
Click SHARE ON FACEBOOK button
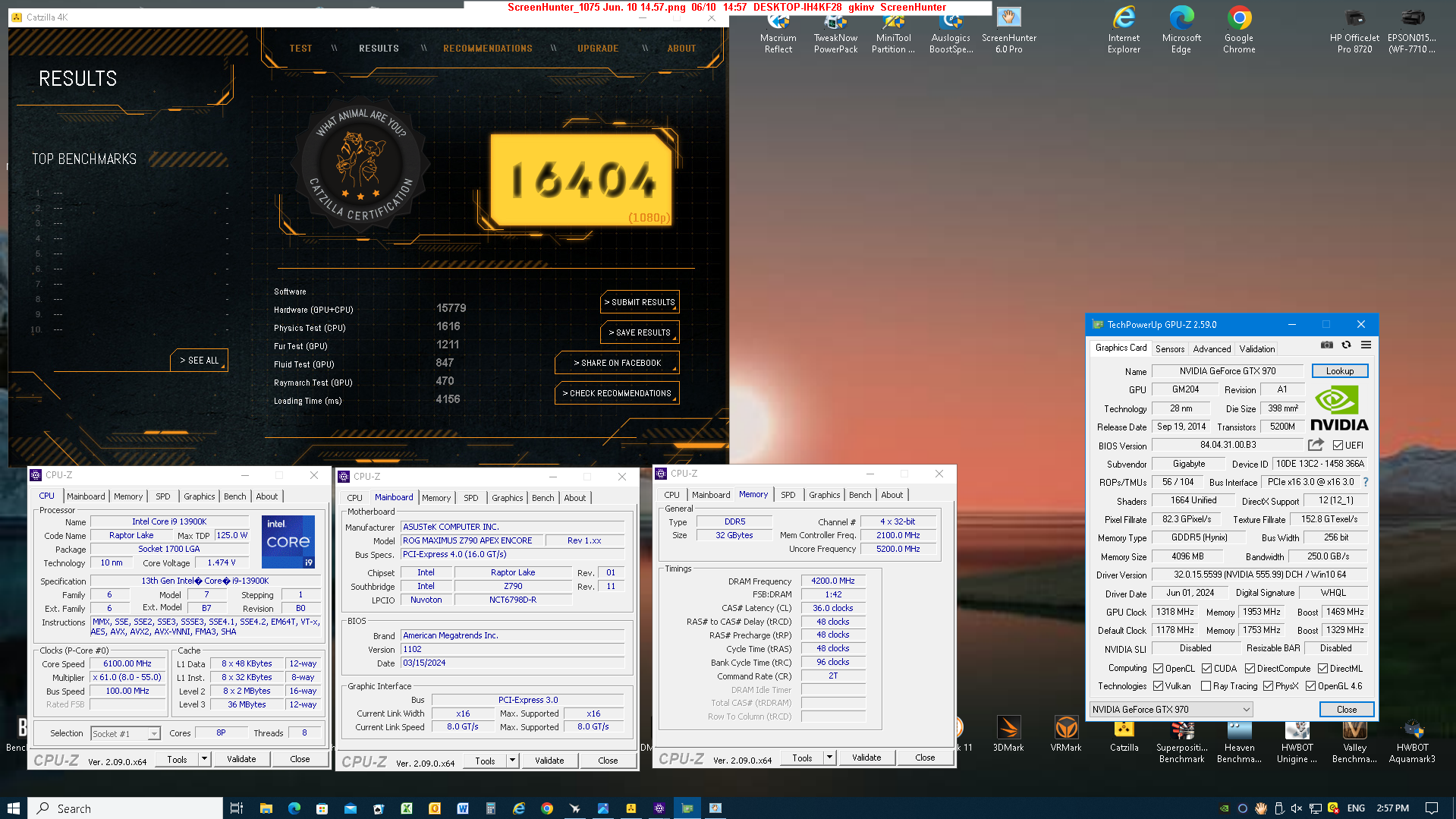click(x=617, y=363)
